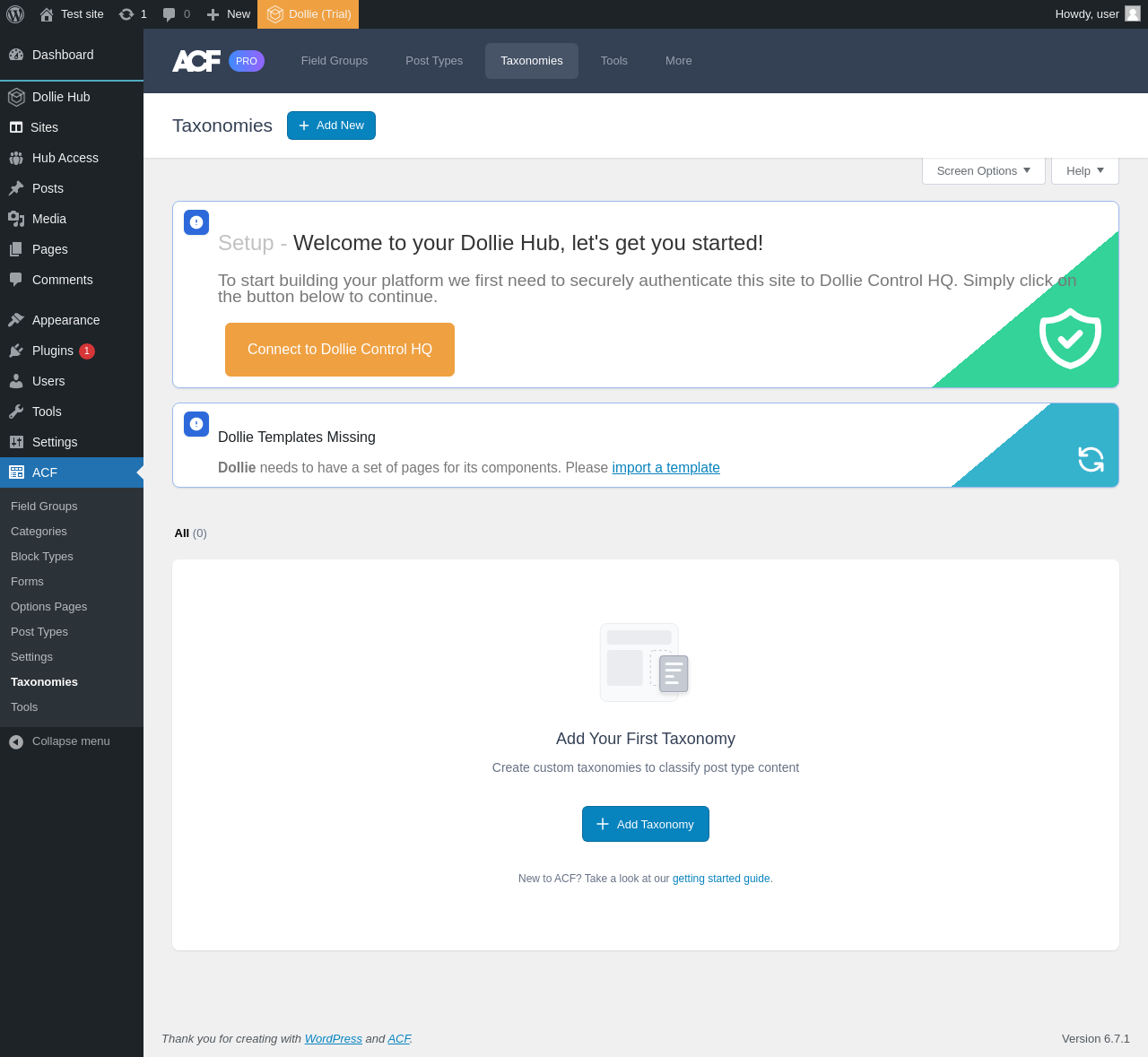Expand Screen Options panel
The image size is (1148, 1057).
pos(984,171)
